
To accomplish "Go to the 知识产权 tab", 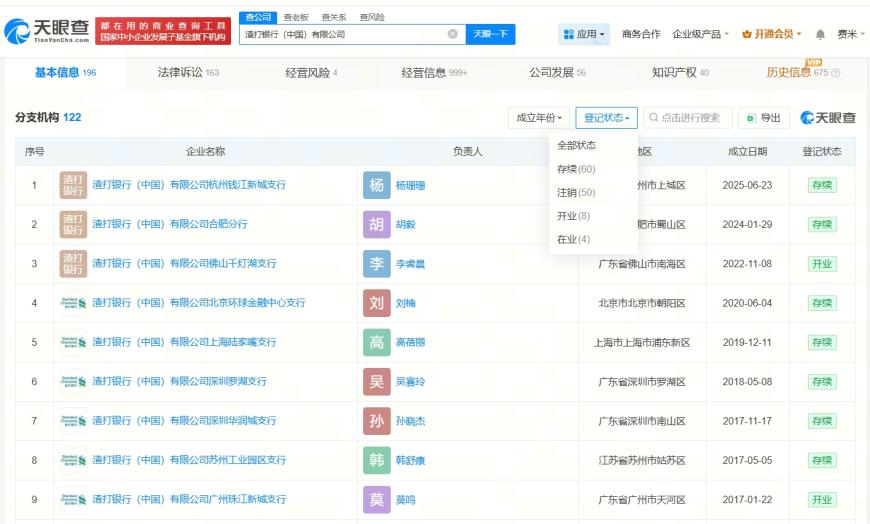I will [680, 73].
